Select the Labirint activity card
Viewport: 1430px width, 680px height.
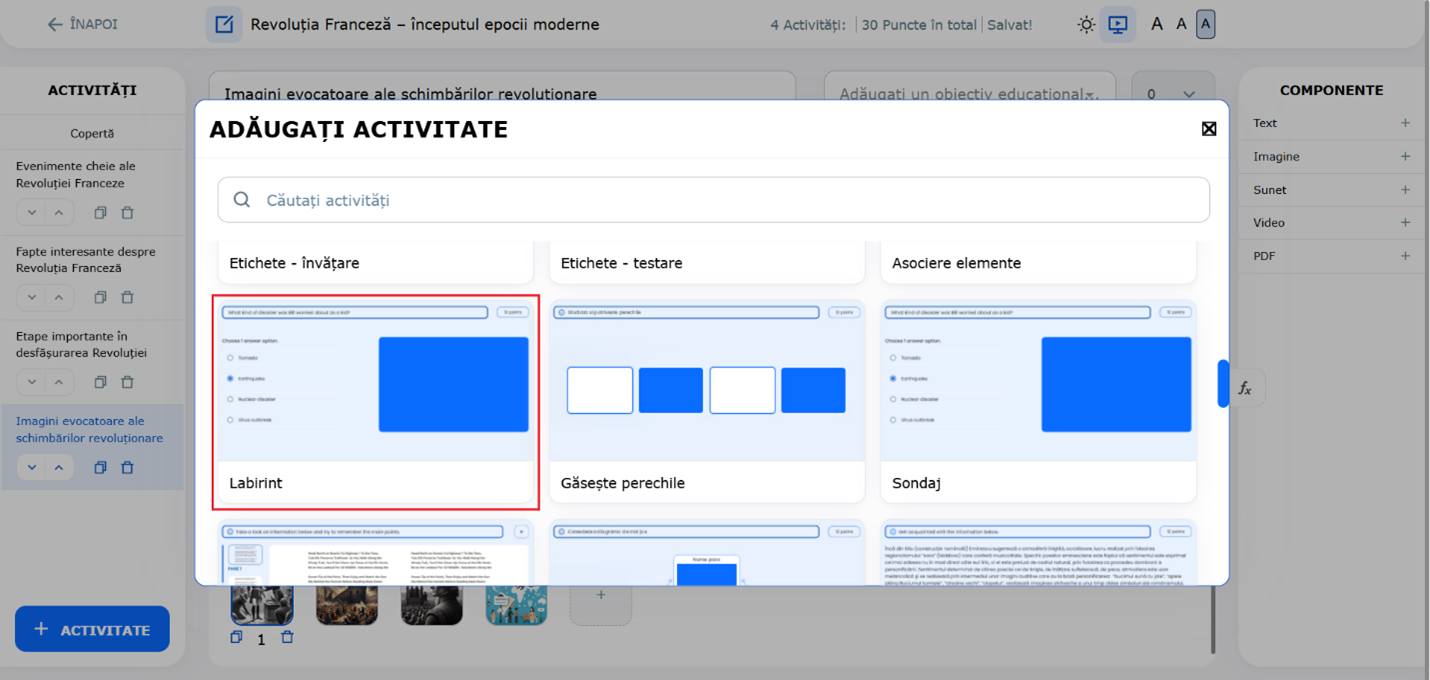point(375,402)
